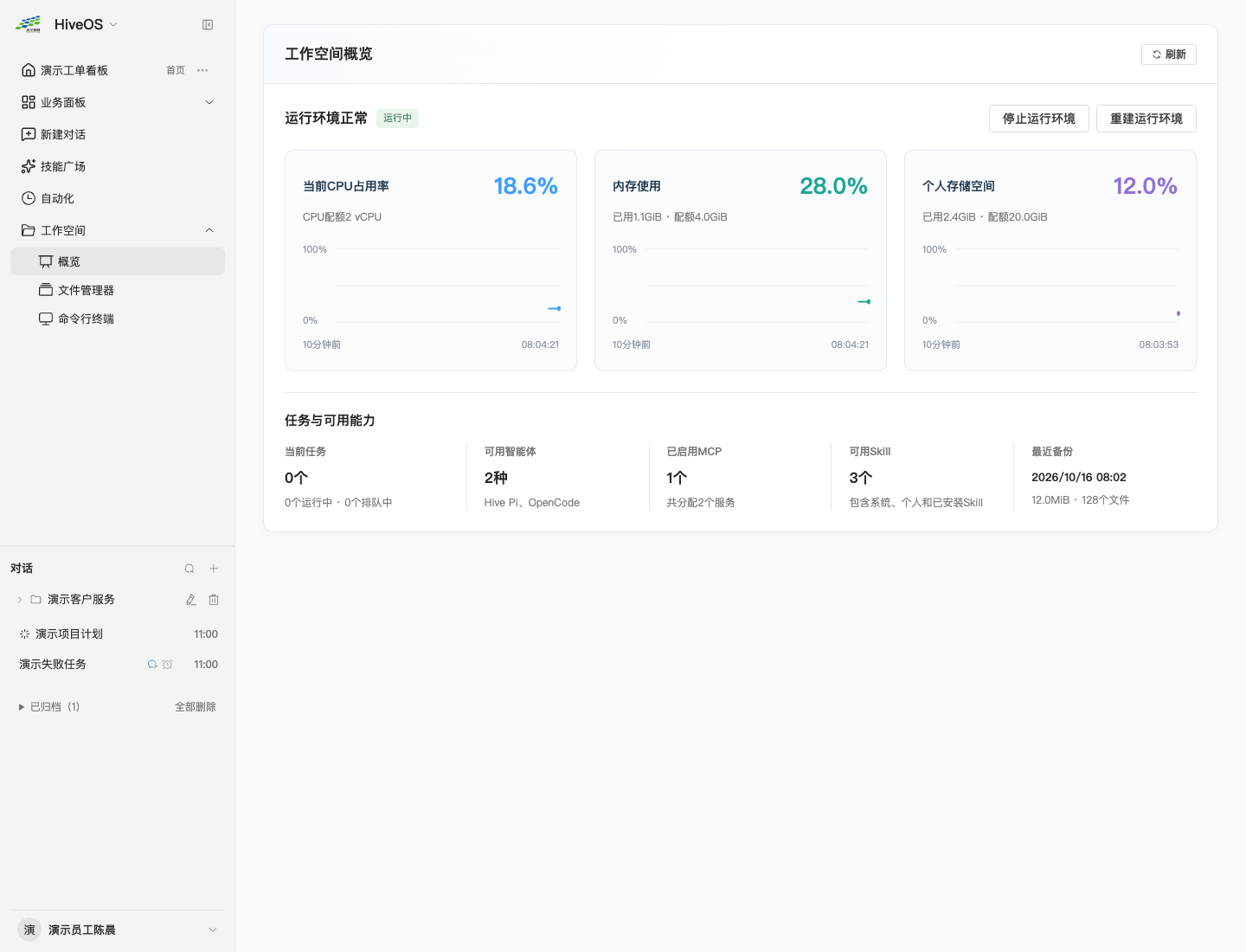
Task: Click 停止运行环境
Action: [1039, 119]
